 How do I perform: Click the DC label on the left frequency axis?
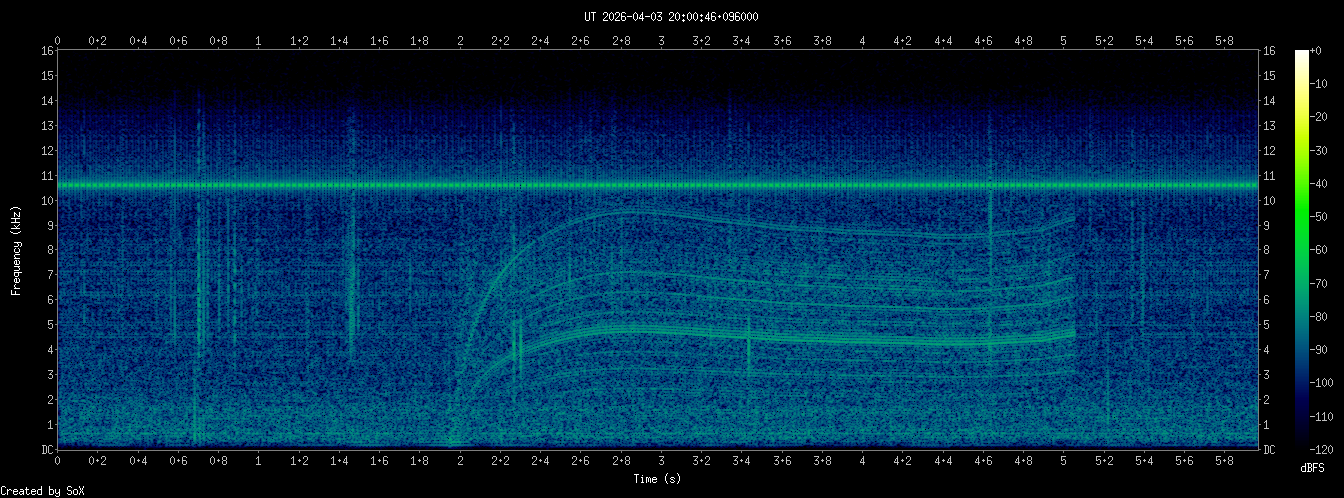46,450
